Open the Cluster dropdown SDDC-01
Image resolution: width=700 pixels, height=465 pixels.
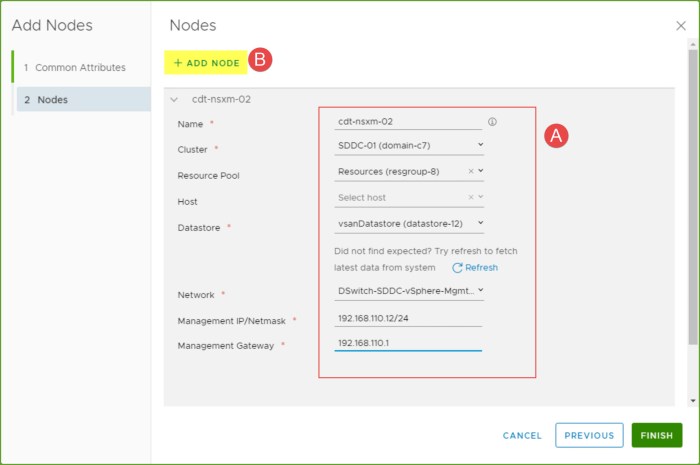pos(409,145)
